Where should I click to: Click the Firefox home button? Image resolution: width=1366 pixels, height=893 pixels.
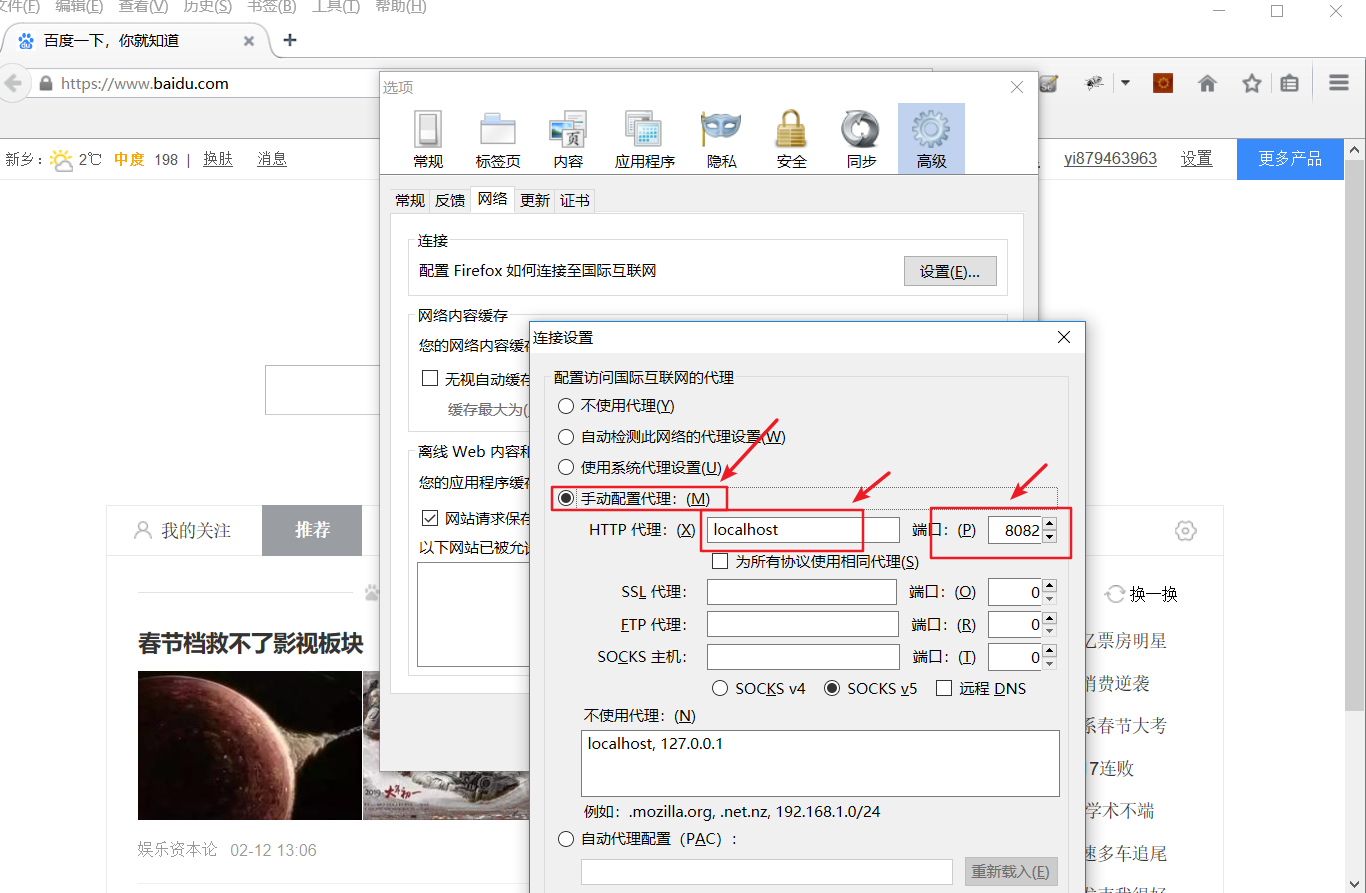point(1207,83)
